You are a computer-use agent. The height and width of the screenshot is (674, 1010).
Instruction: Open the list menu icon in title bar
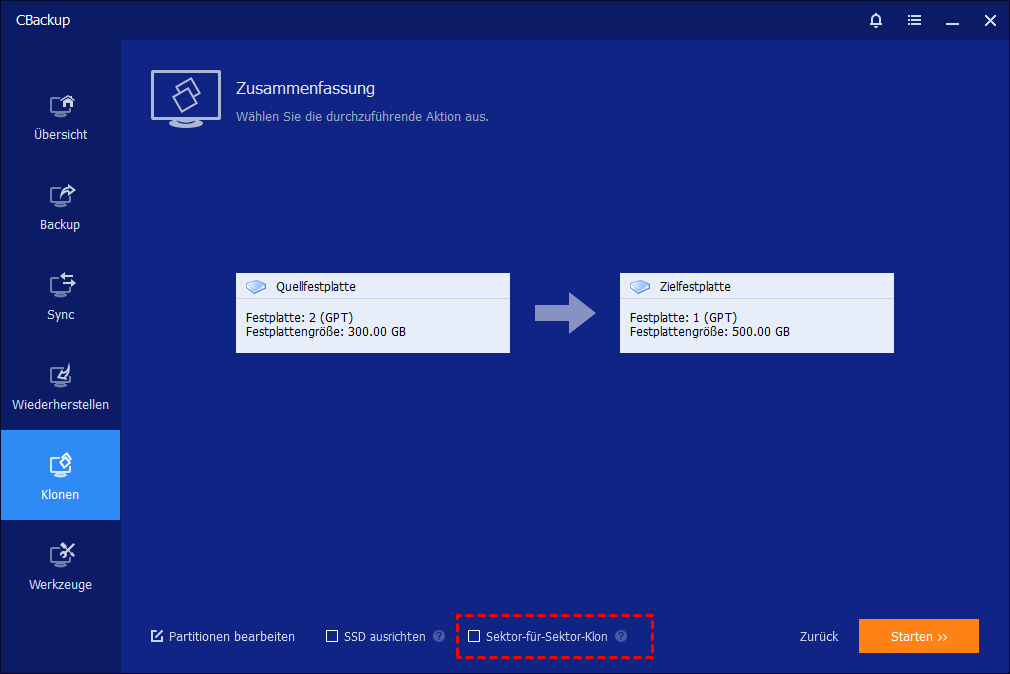click(914, 20)
